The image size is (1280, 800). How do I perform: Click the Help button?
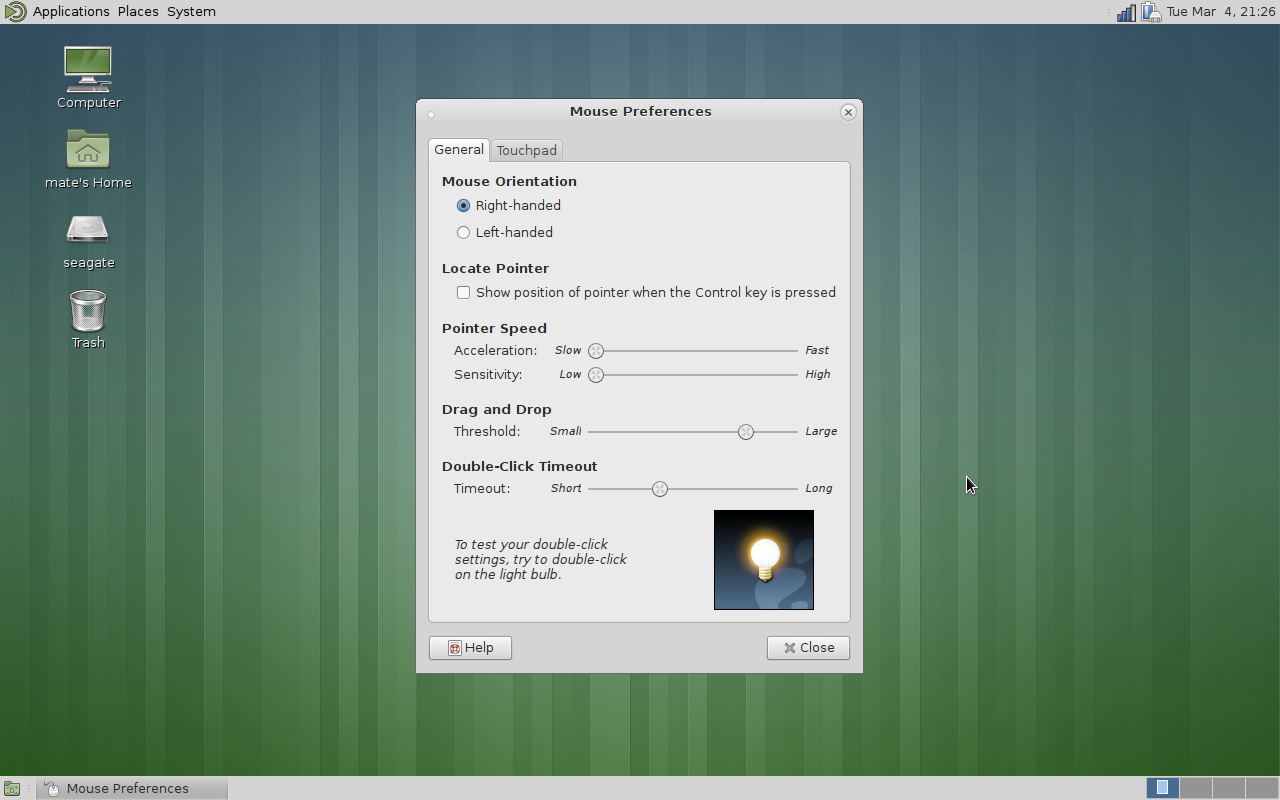(x=470, y=648)
